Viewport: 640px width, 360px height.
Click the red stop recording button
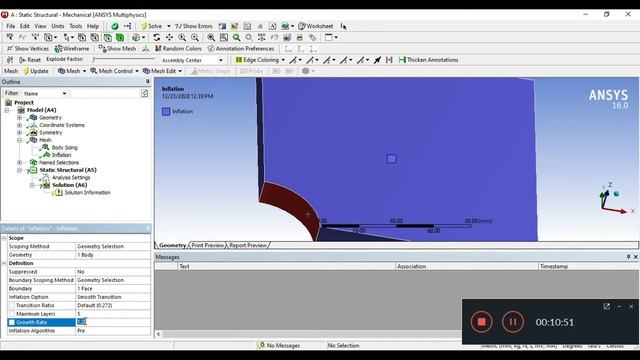(x=482, y=322)
